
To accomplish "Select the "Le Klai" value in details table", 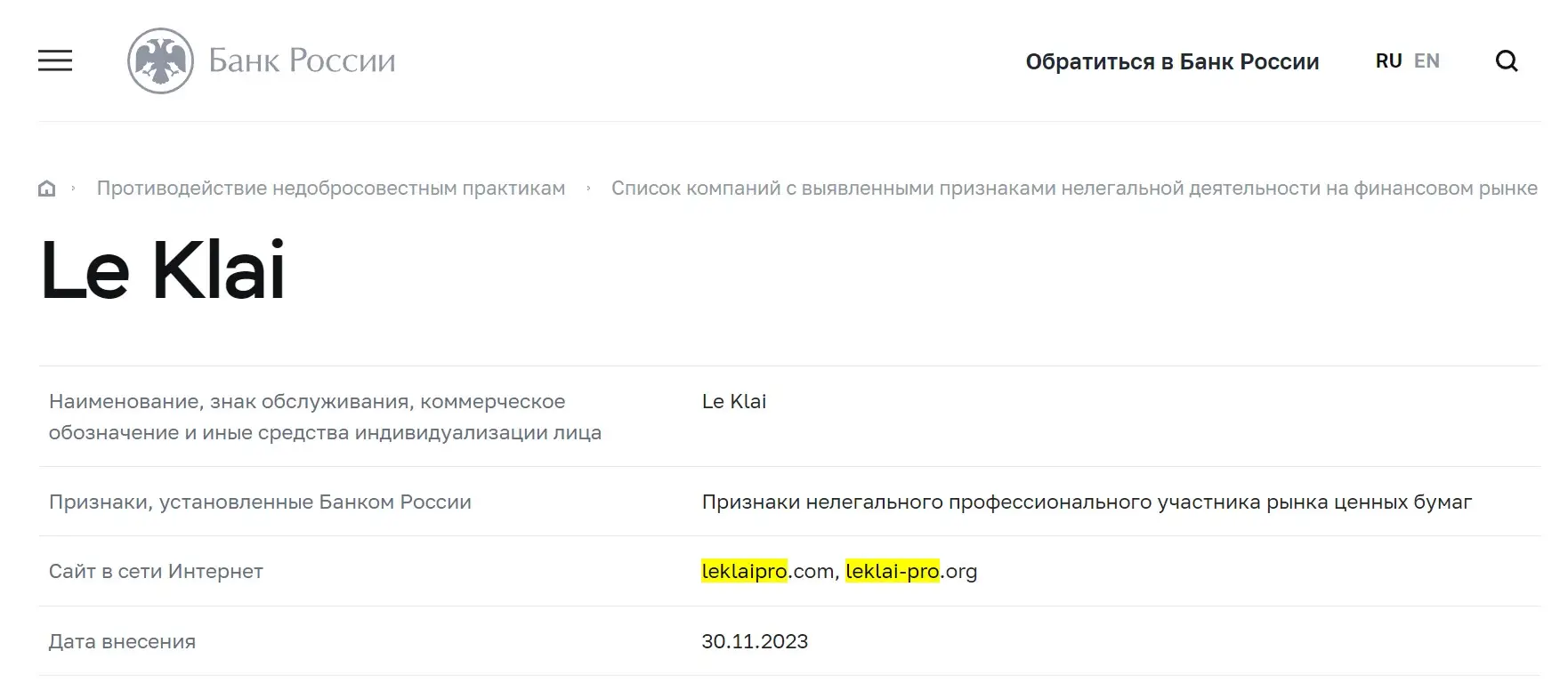I will 736,401.
